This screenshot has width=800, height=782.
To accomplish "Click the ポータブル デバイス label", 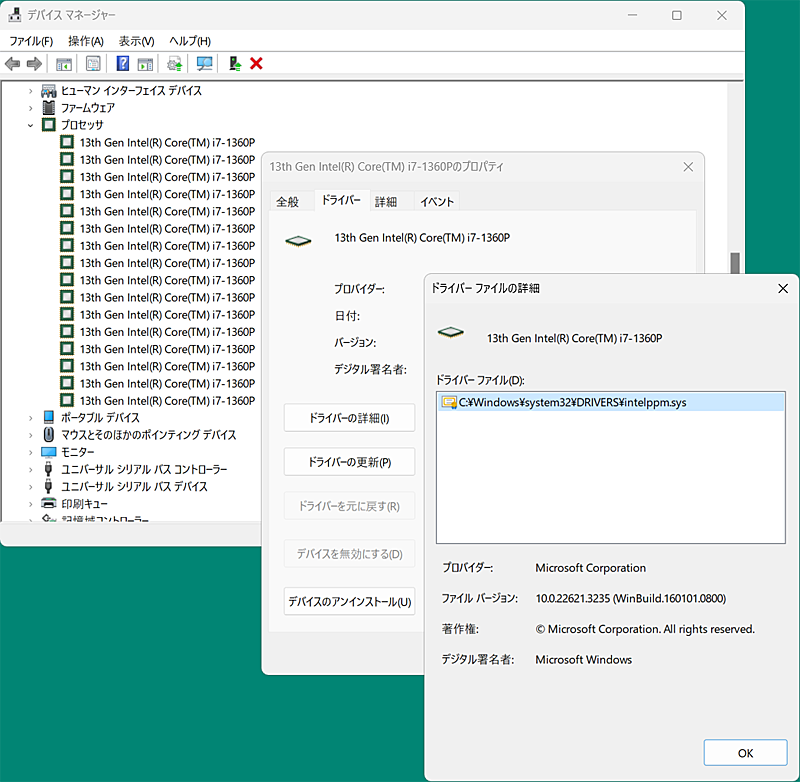I will point(100,417).
